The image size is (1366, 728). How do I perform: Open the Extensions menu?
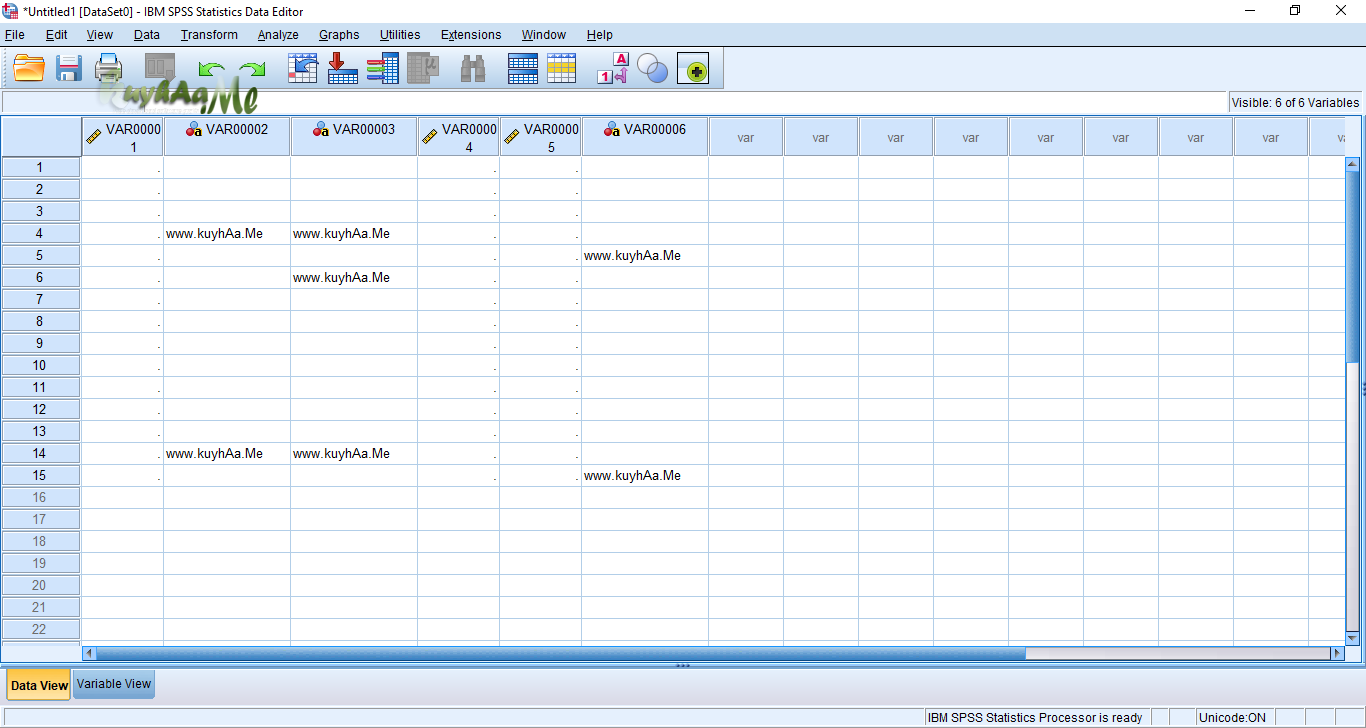pos(471,34)
